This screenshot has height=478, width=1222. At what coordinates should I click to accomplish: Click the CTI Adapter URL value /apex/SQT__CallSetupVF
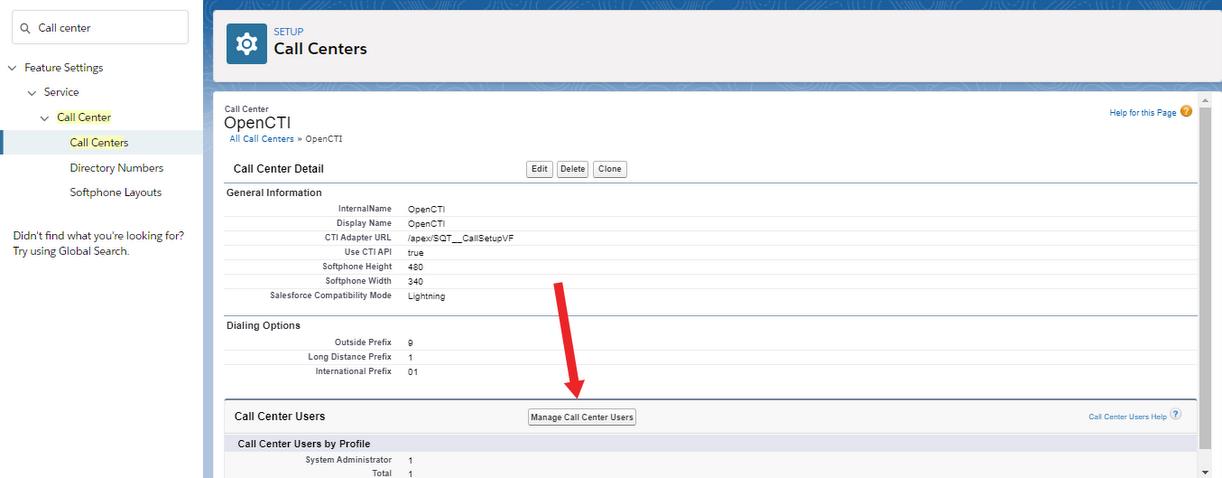tap(461, 238)
